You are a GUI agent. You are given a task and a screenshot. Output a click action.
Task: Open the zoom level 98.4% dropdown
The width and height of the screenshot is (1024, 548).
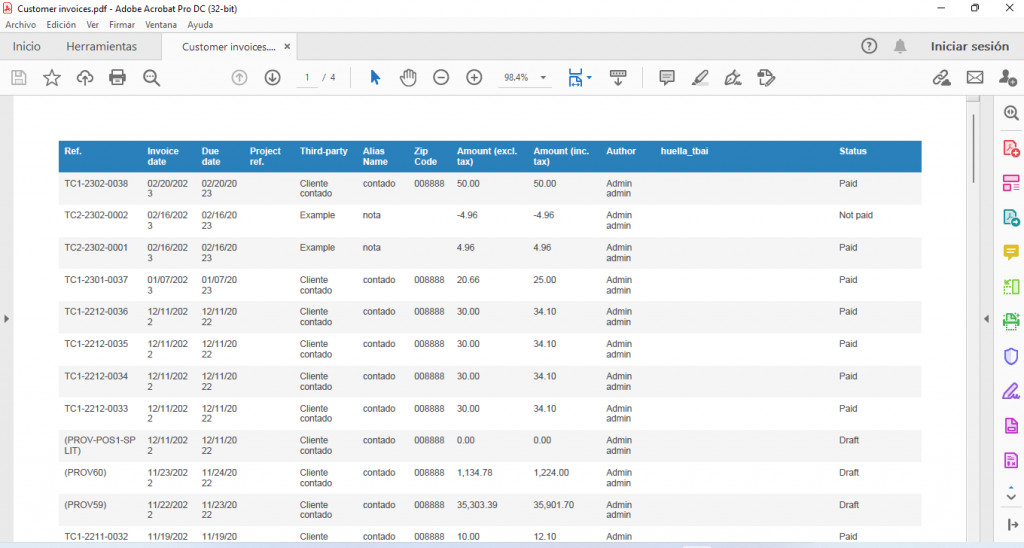coord(543,78)
